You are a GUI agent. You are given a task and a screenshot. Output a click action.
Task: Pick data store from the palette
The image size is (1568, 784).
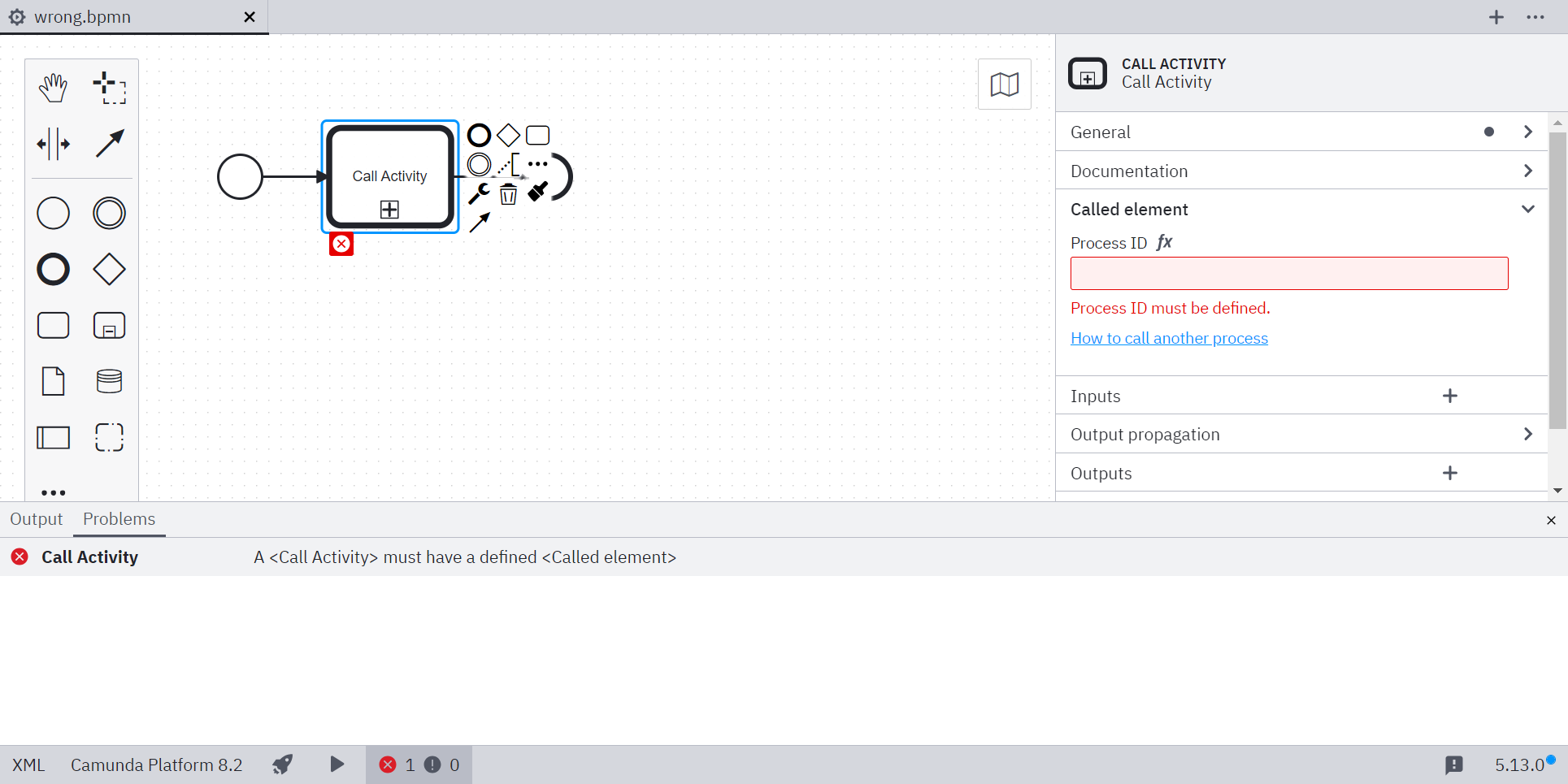point(110,381)
